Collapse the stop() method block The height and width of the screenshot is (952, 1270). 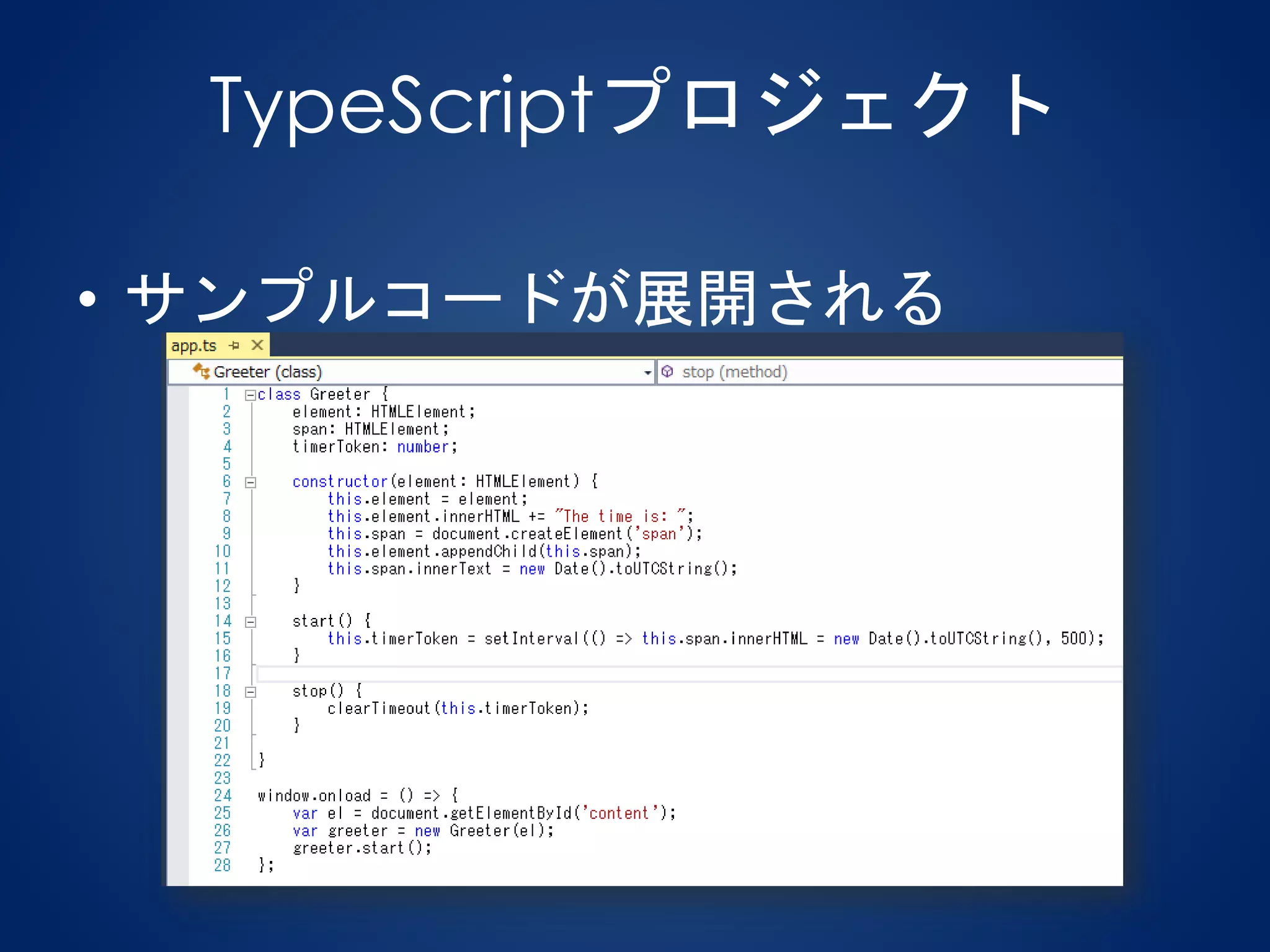tap(251, 692)
